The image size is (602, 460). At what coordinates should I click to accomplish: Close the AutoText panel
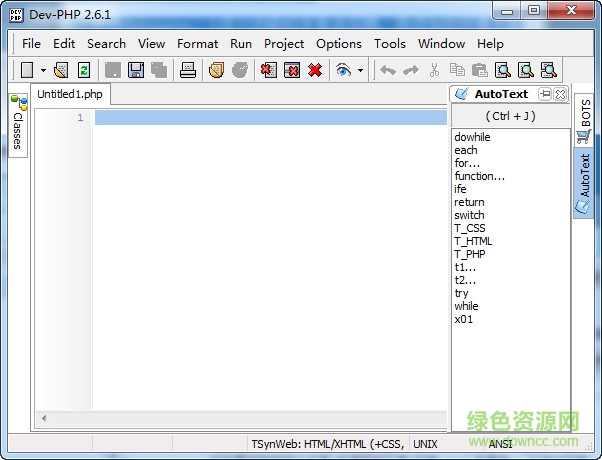tap(561, 94)
